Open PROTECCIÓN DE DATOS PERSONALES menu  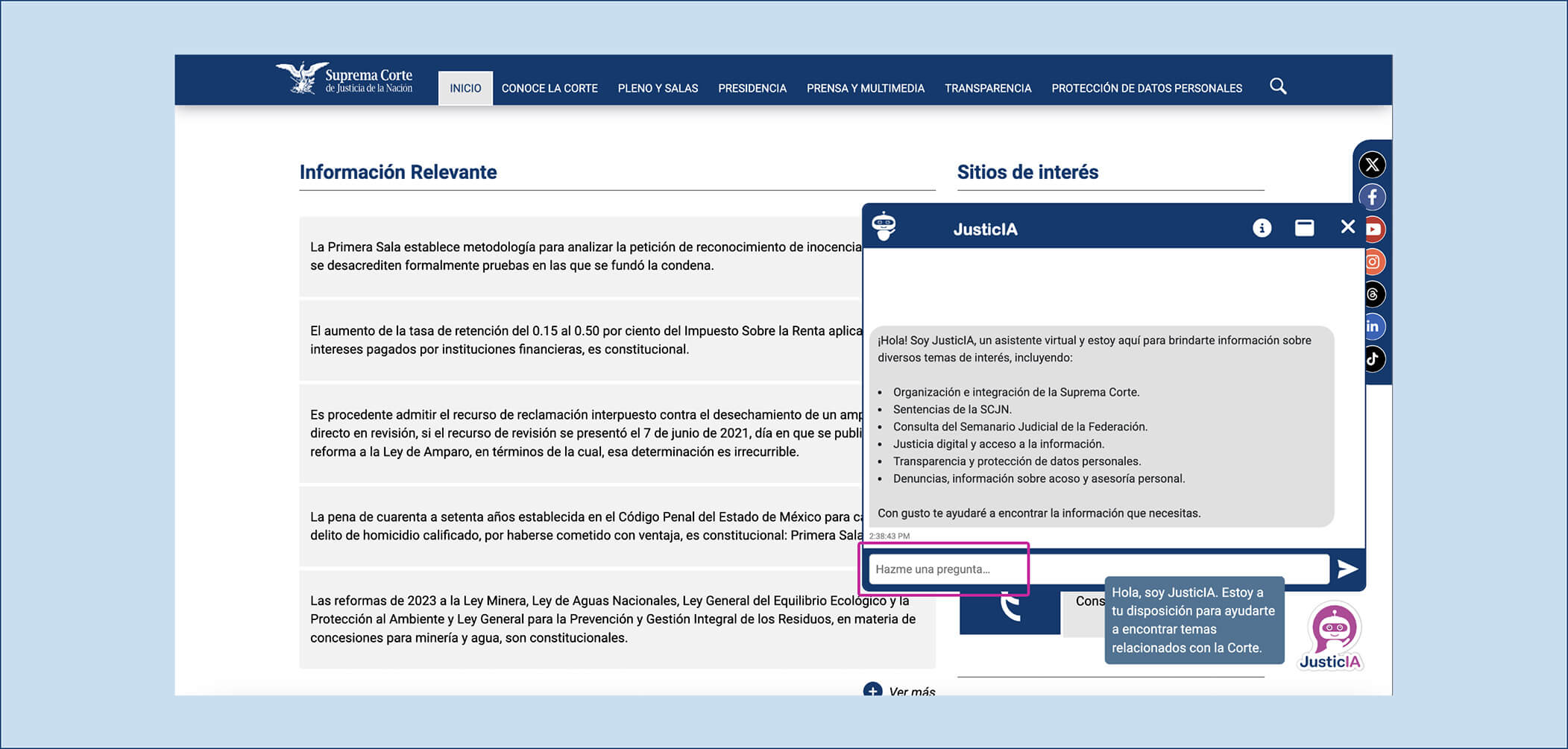(1147, 88)
